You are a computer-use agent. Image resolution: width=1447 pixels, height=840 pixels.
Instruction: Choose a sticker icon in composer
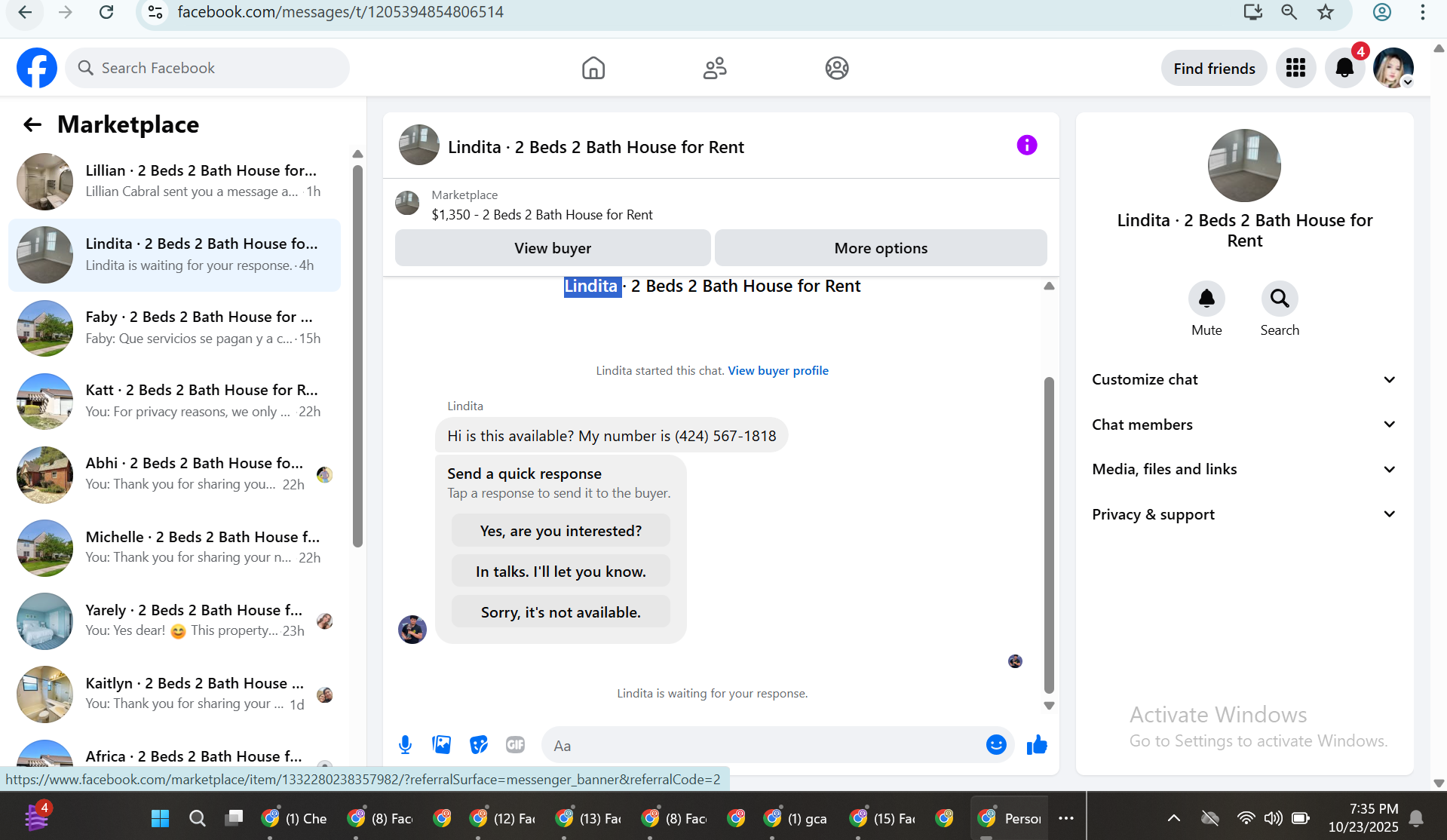pos(479,745)
